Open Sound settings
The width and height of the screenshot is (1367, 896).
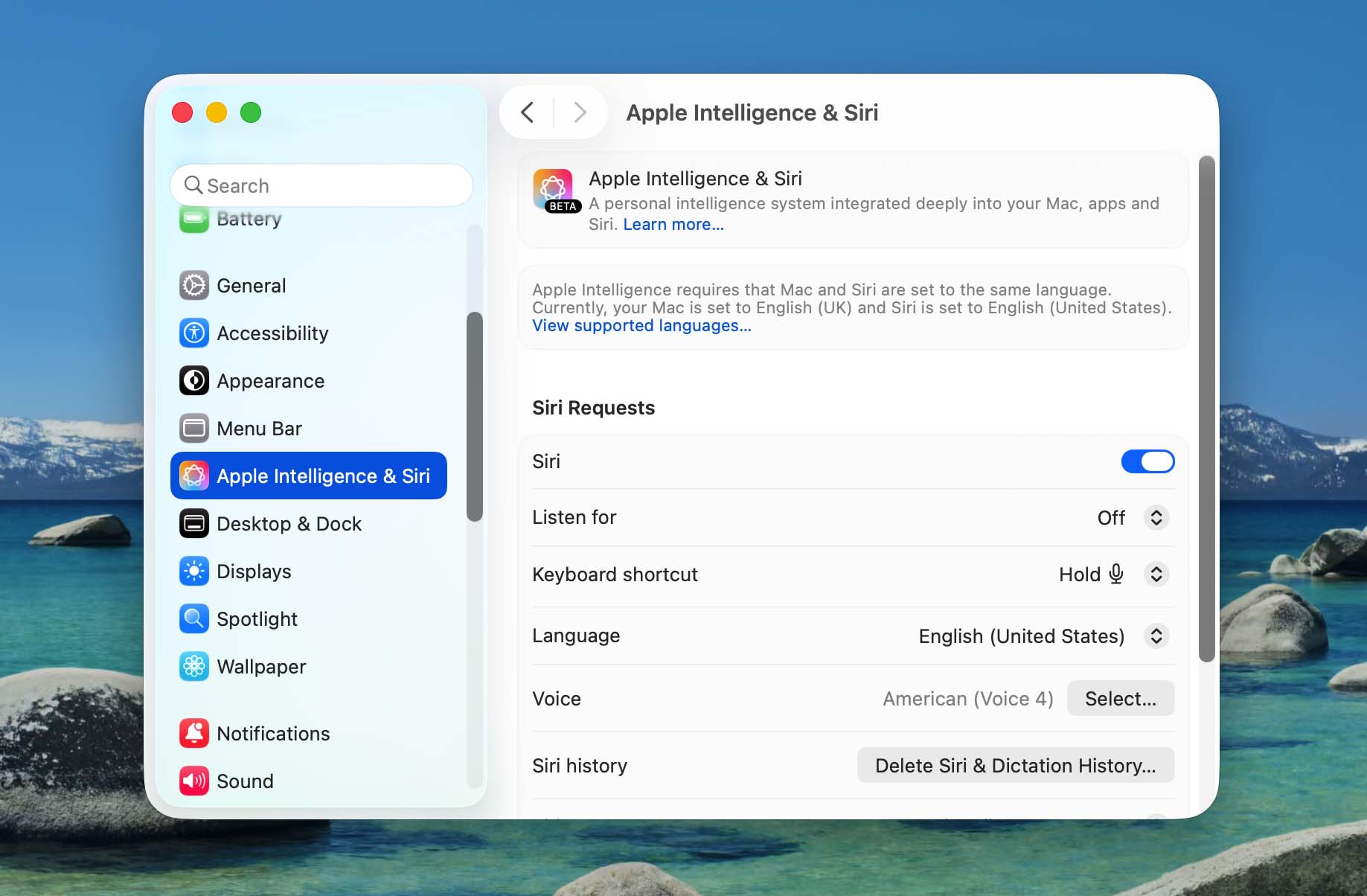(309, 781)
